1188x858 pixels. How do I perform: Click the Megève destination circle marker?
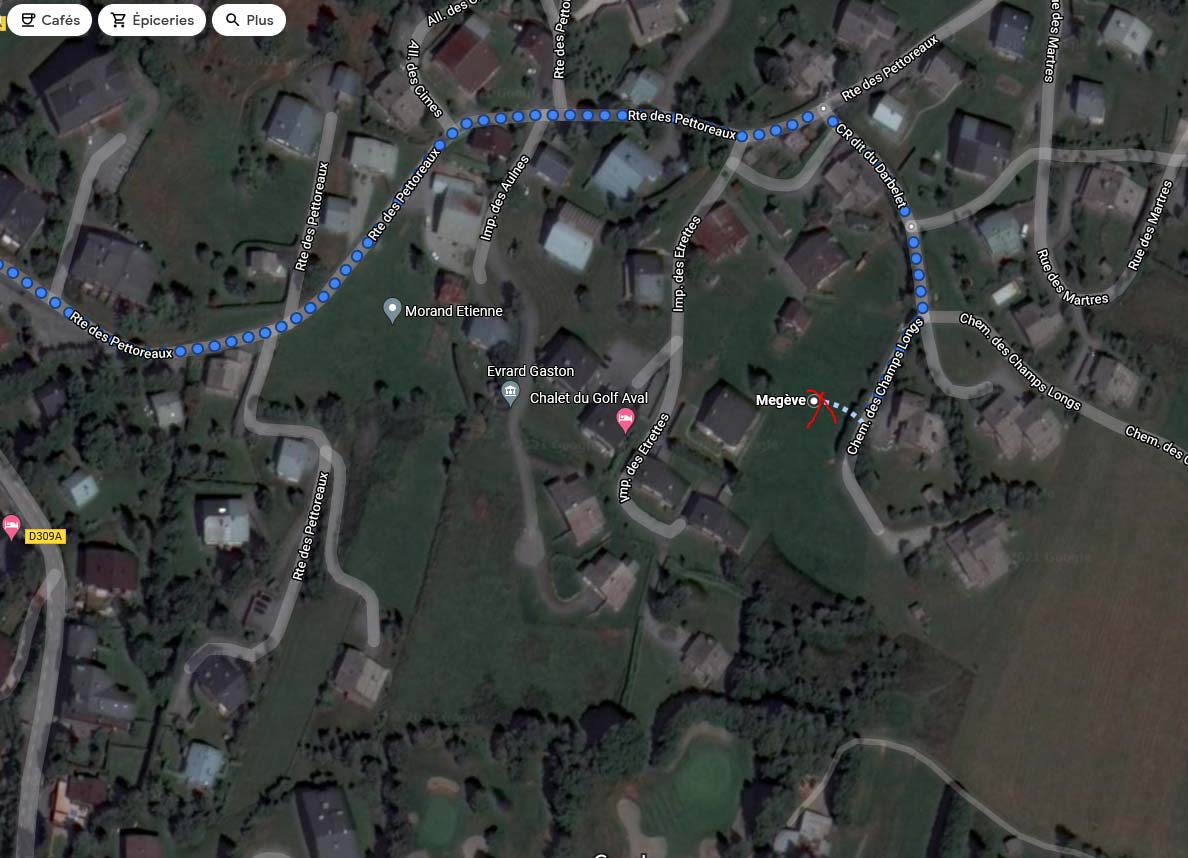[814, 401]
